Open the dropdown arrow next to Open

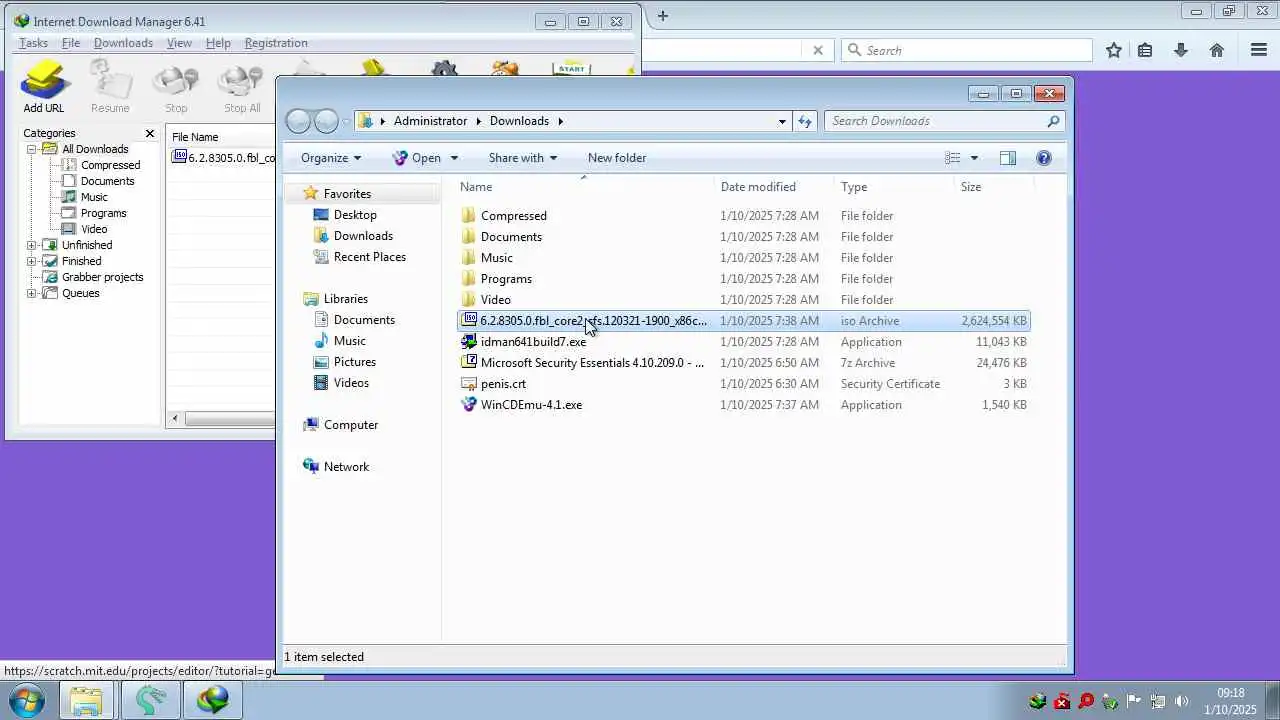[x=454, y=158]
